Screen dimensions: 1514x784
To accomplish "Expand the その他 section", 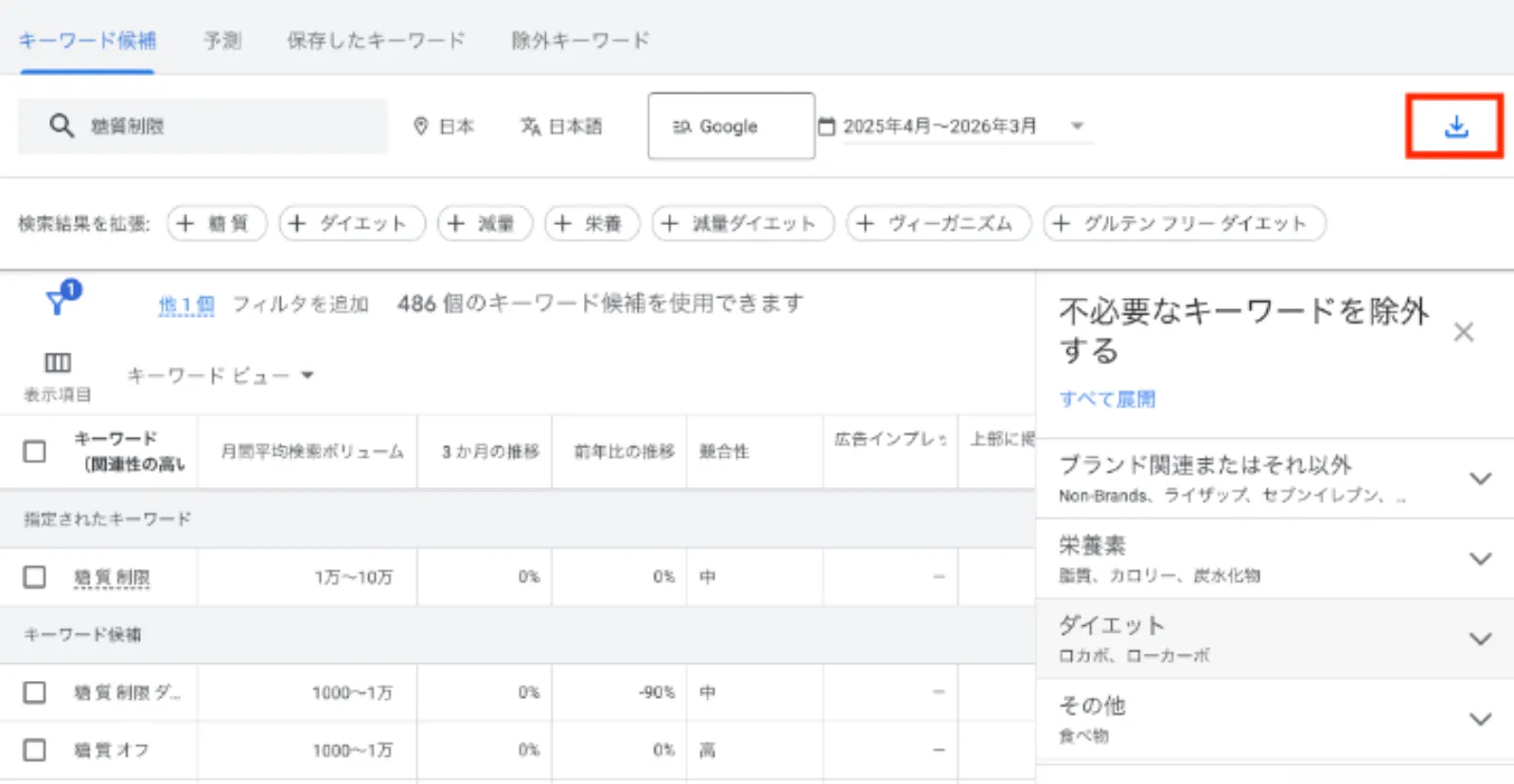I will [1275, 719].
